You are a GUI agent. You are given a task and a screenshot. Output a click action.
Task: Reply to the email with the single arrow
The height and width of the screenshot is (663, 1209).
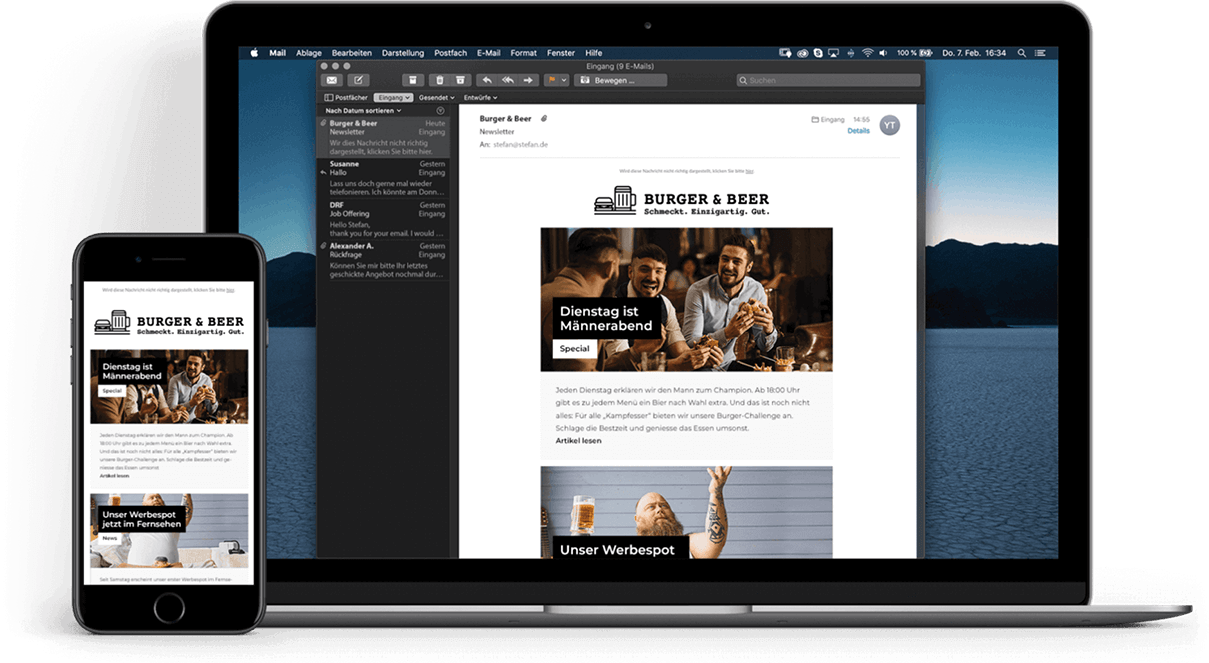click(x=487, y=80)
